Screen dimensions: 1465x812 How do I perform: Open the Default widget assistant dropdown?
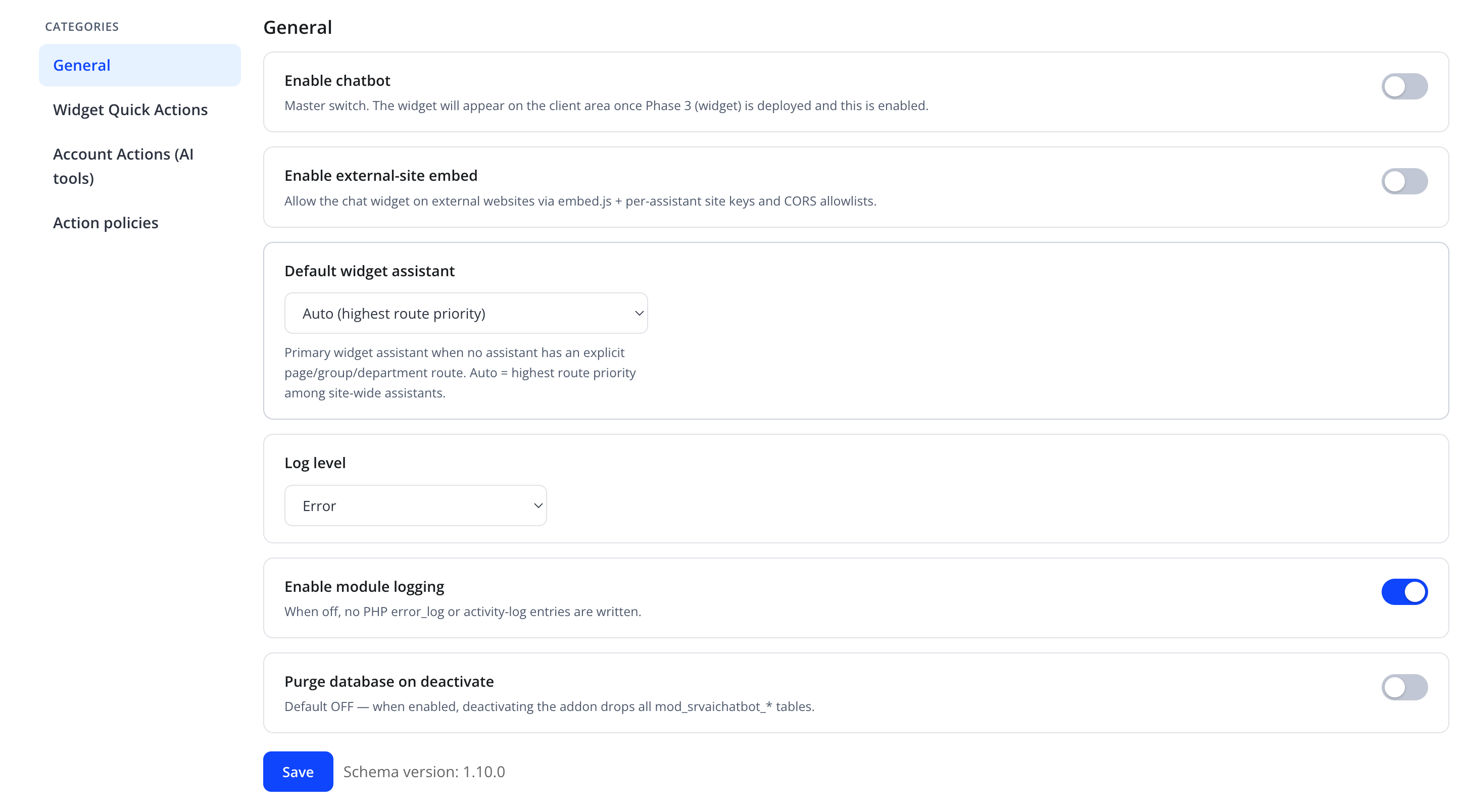466,313
